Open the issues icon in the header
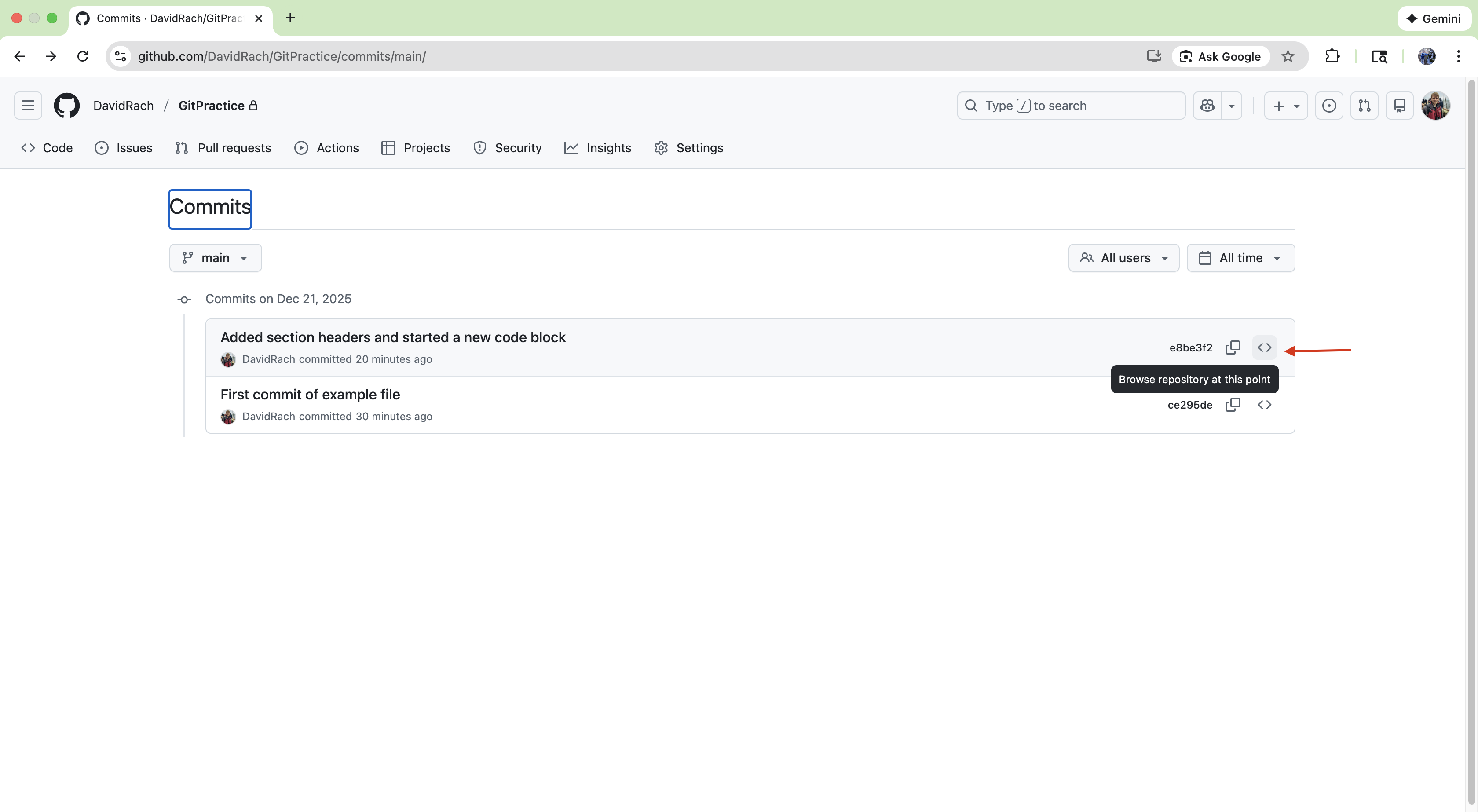This screenshot has height=812, width=1478. pos(1329,106)
